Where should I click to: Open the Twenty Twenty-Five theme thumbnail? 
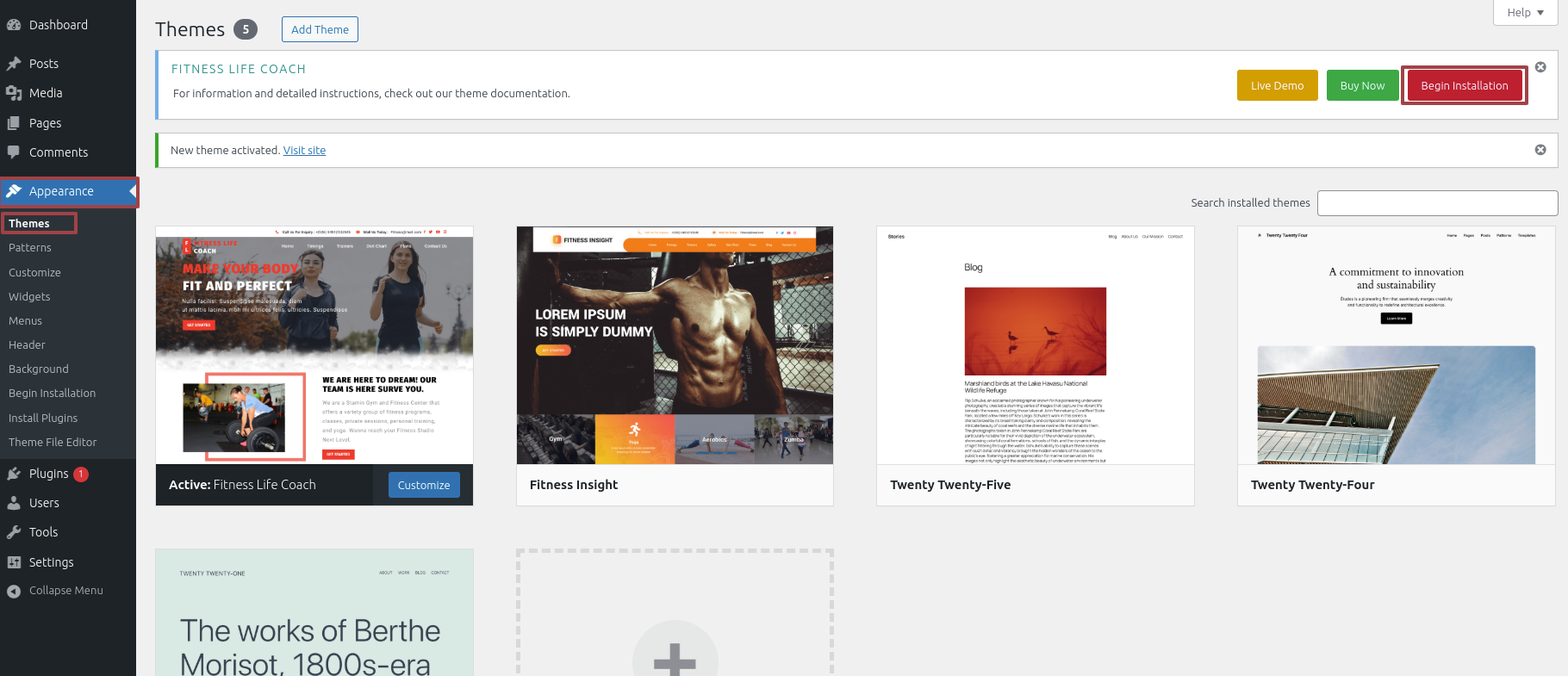coord(1036,345)
